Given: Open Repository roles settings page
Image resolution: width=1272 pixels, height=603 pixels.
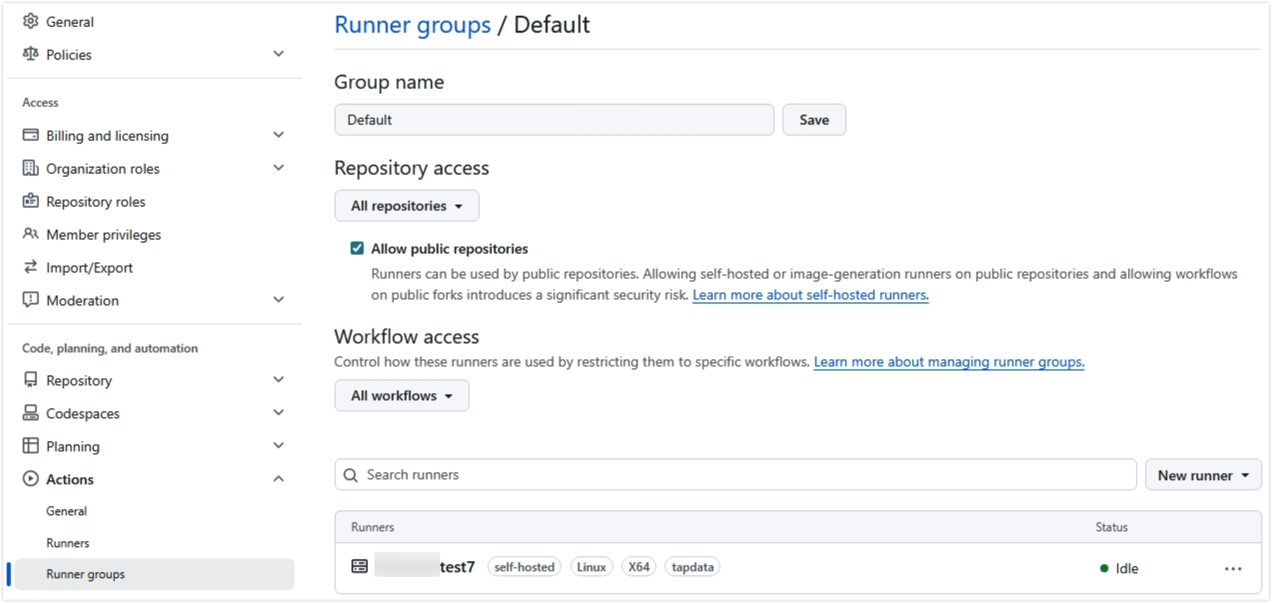Looking at the screenshot, I should tap(95, 201).
